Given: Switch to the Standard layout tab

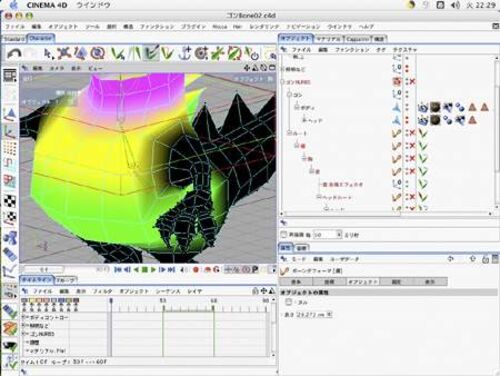Looking at the screenshot, I should coord(14,39).
